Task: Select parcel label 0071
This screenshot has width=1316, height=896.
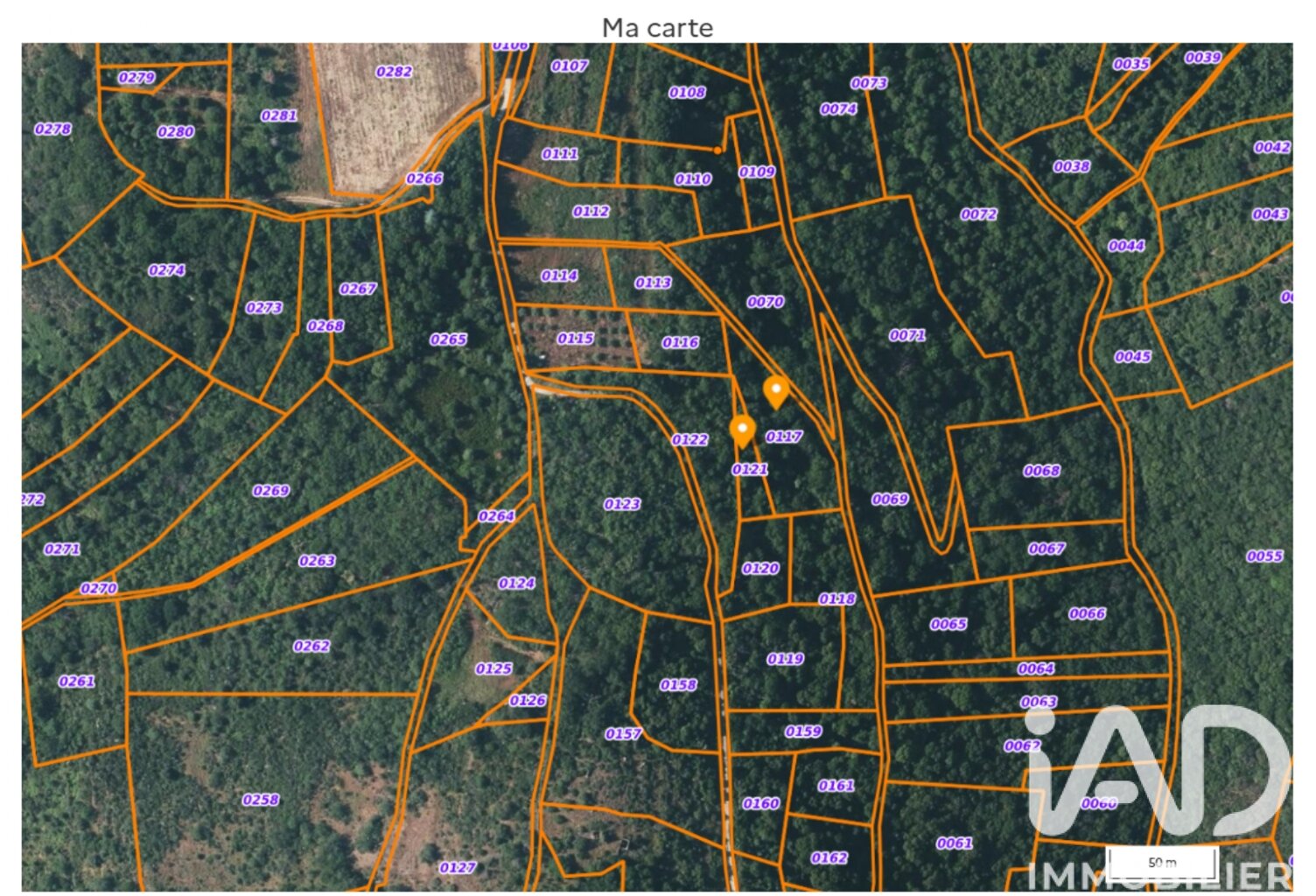Action: 907,335
